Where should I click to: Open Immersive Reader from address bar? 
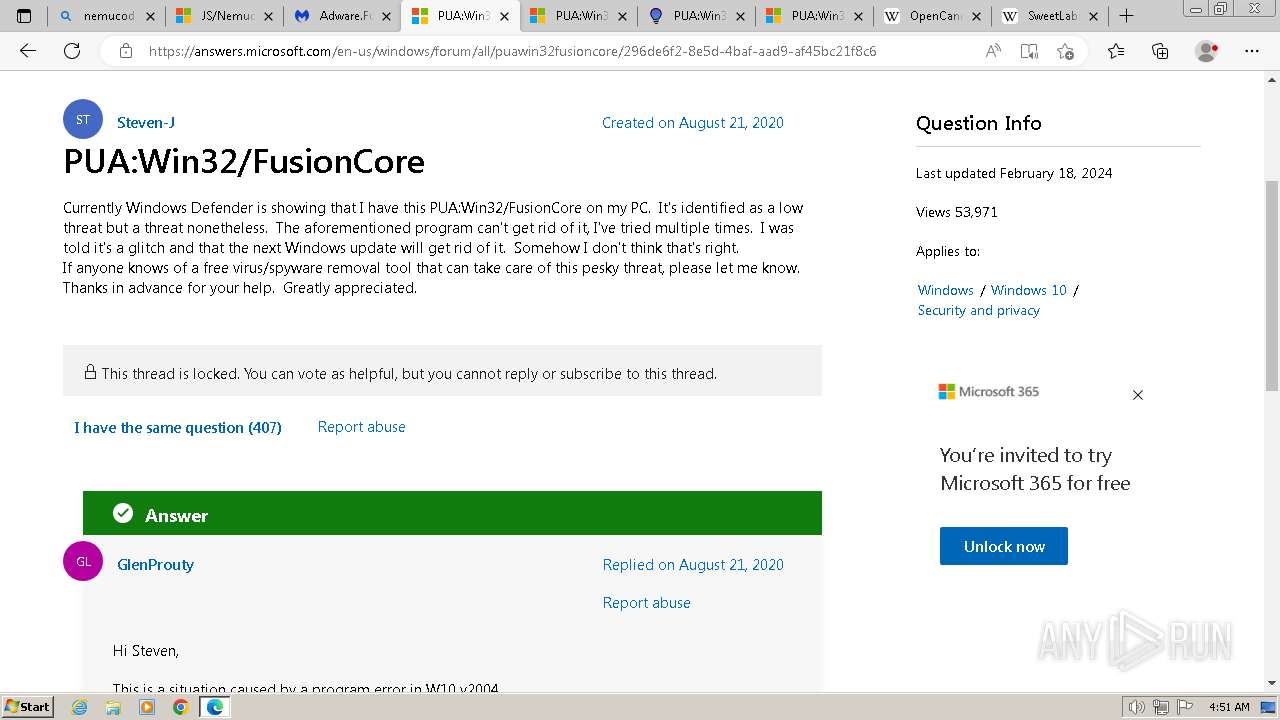click(1029, 51)
